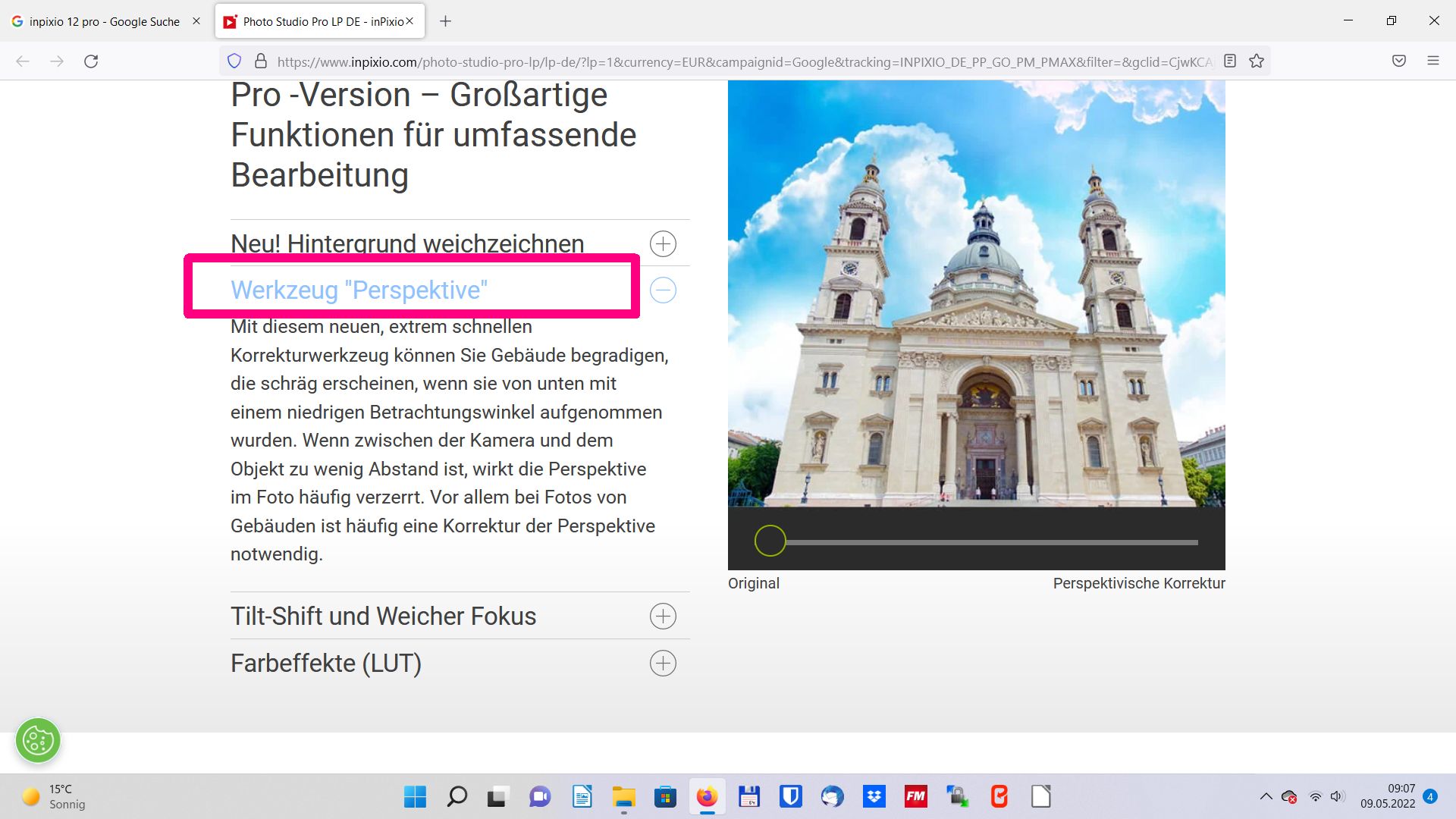Click the URL address field
Image resolution: width=1456 pixels, height=819 pixels.
tap(743, 61)
